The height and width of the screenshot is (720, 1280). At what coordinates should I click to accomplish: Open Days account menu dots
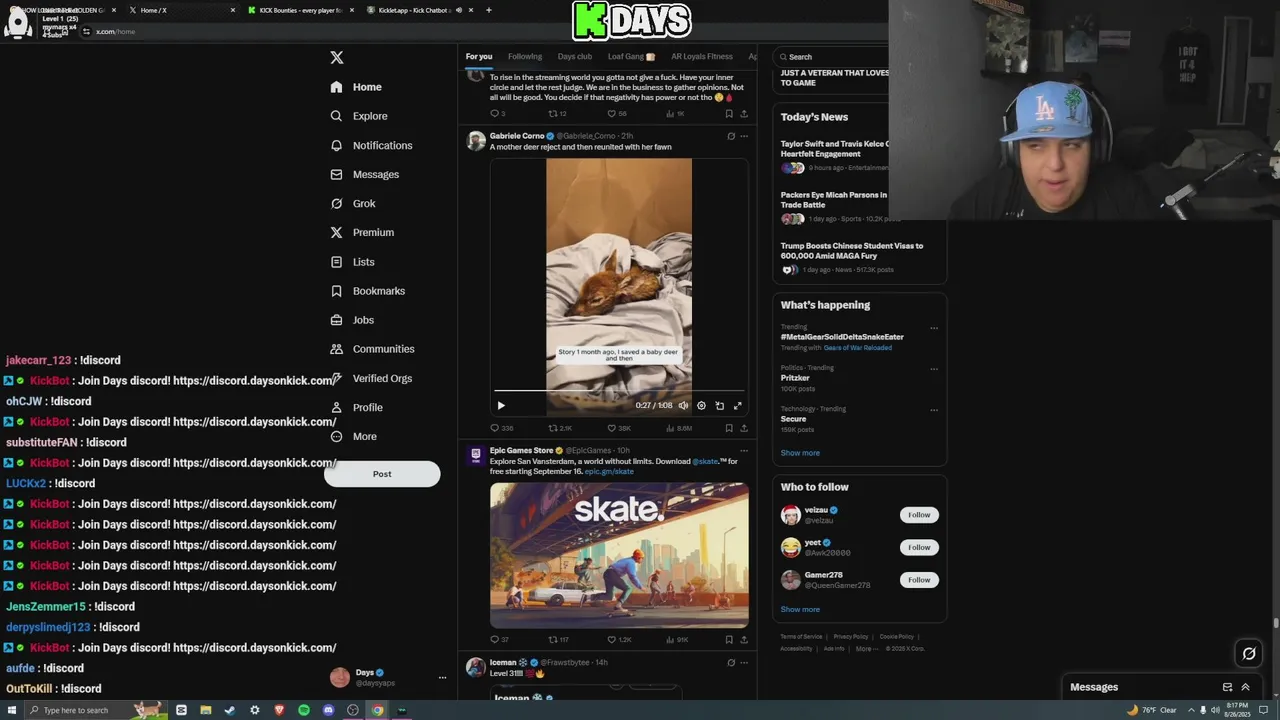click(442, 678)
